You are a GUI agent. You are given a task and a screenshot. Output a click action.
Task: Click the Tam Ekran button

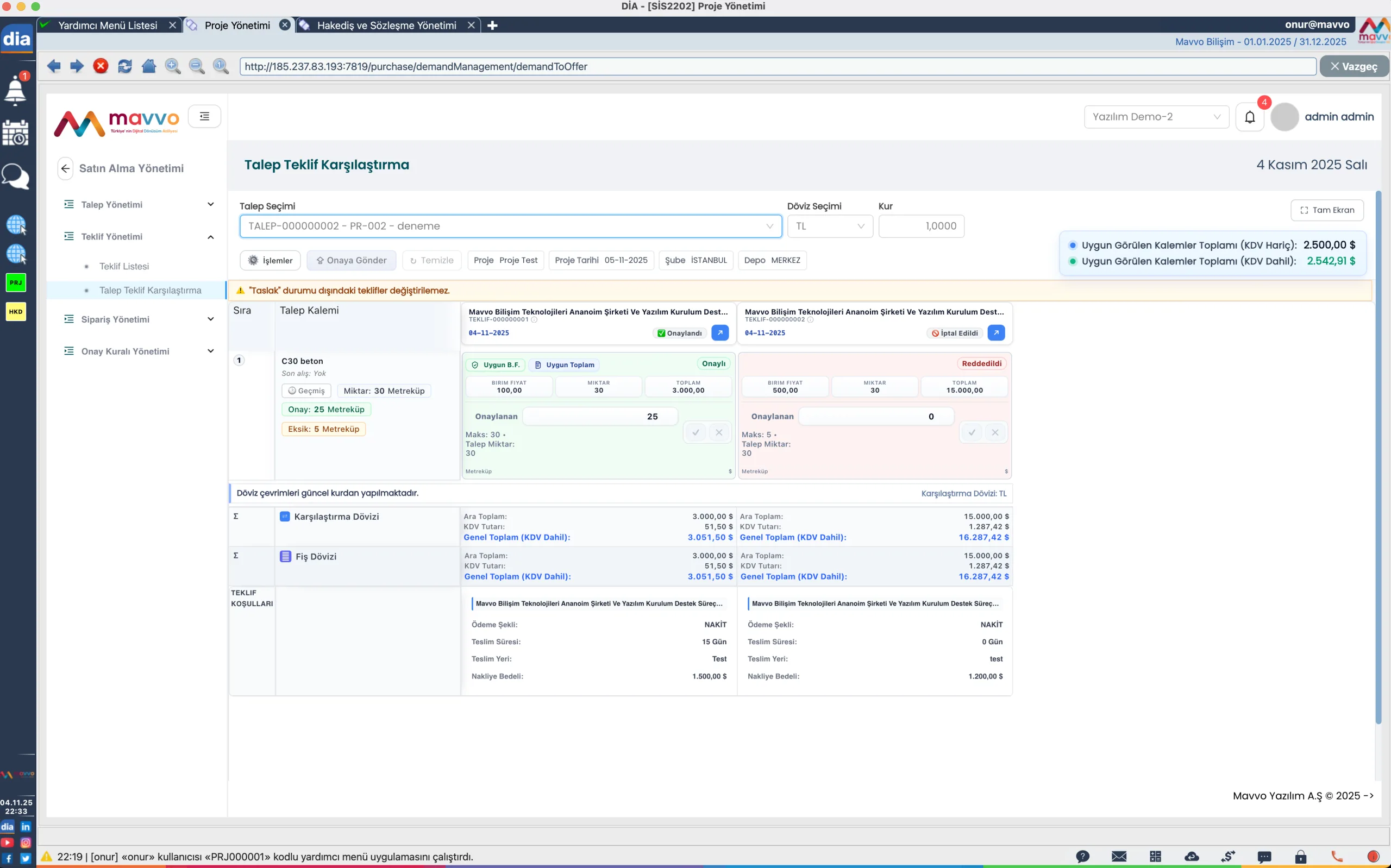tap(1327, 210)
